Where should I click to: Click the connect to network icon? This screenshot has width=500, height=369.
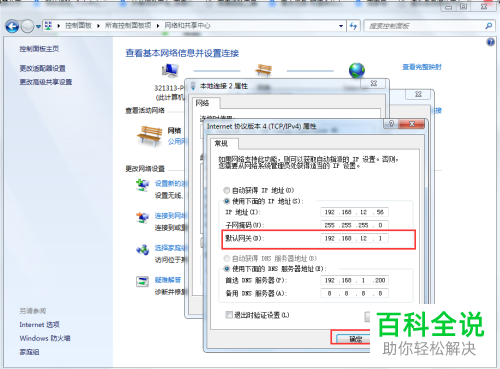[x=143, y=217]
